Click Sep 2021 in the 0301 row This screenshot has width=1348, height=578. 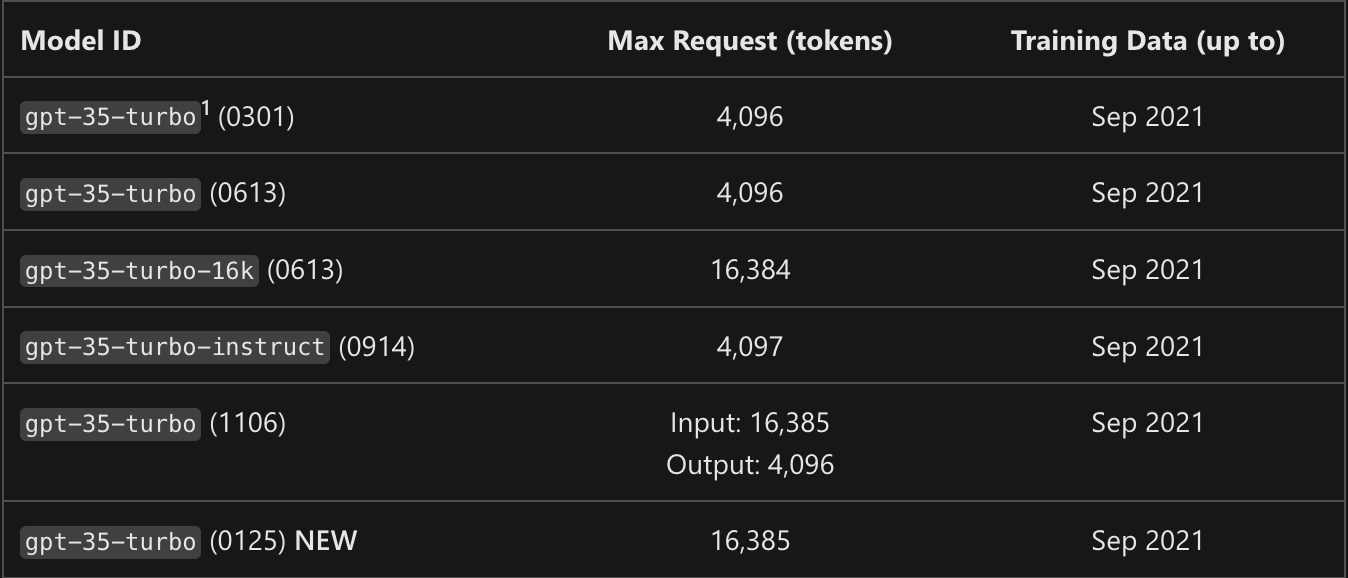point(1147,117)
